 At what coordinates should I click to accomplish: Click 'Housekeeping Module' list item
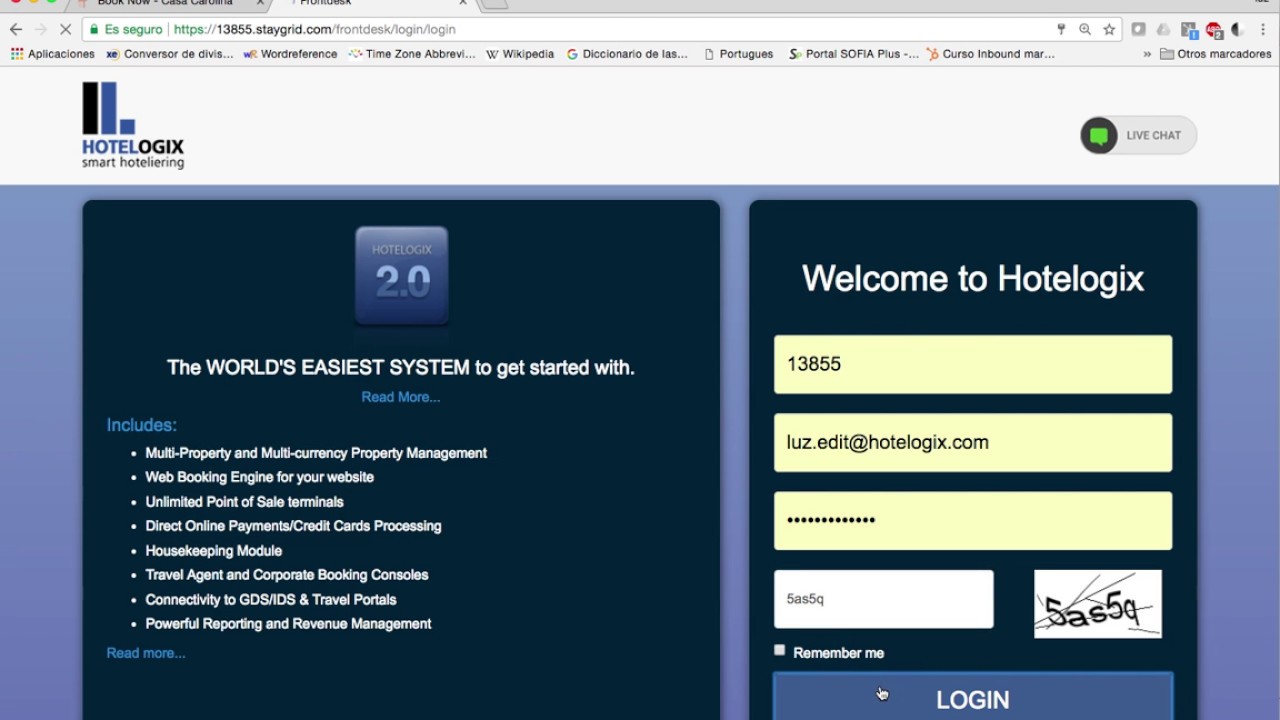tap(214, 551)
